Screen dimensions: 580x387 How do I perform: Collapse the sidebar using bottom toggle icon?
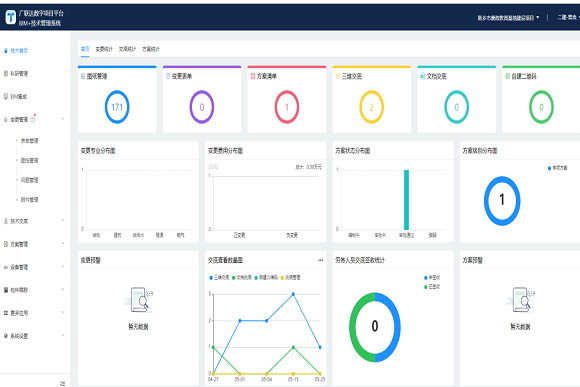62,383
